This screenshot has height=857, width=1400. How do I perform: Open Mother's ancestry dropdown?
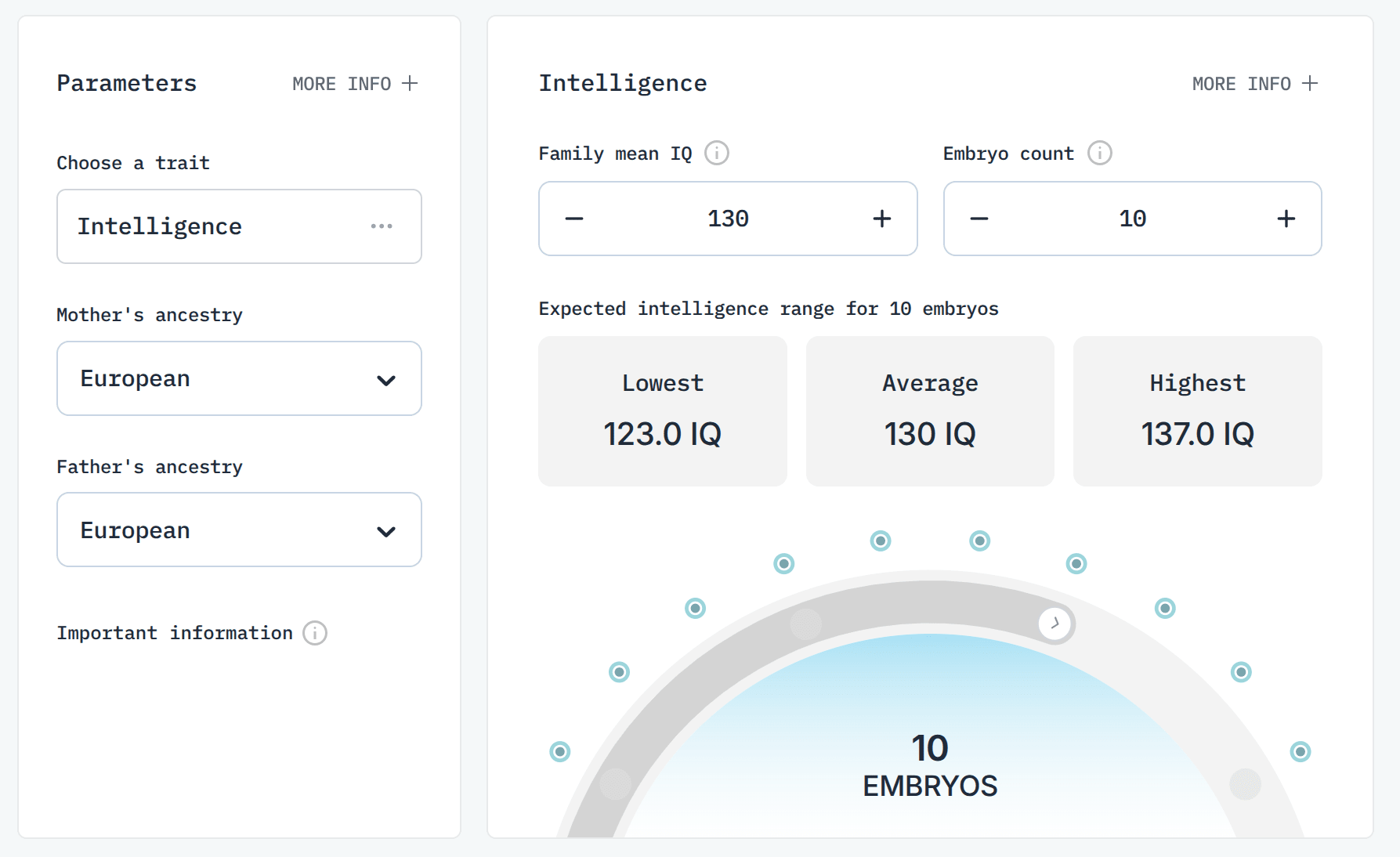click(x=239, y=378)
